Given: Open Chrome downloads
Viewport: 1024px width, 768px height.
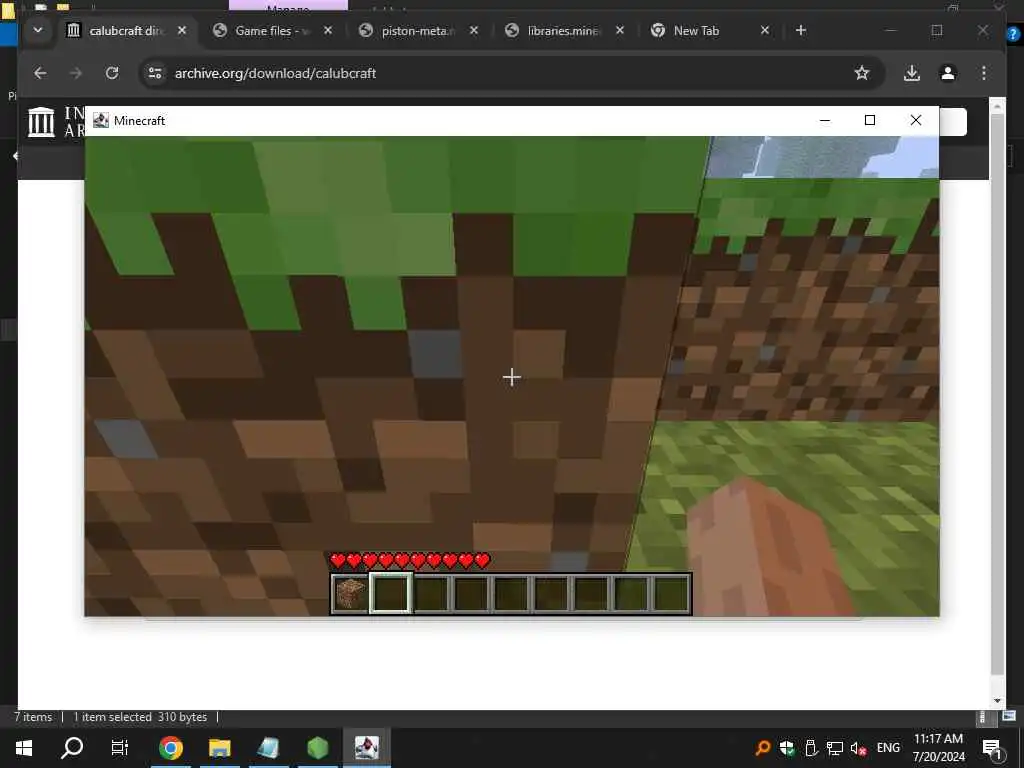Looking at the screenshot, I should coord(912,73).
